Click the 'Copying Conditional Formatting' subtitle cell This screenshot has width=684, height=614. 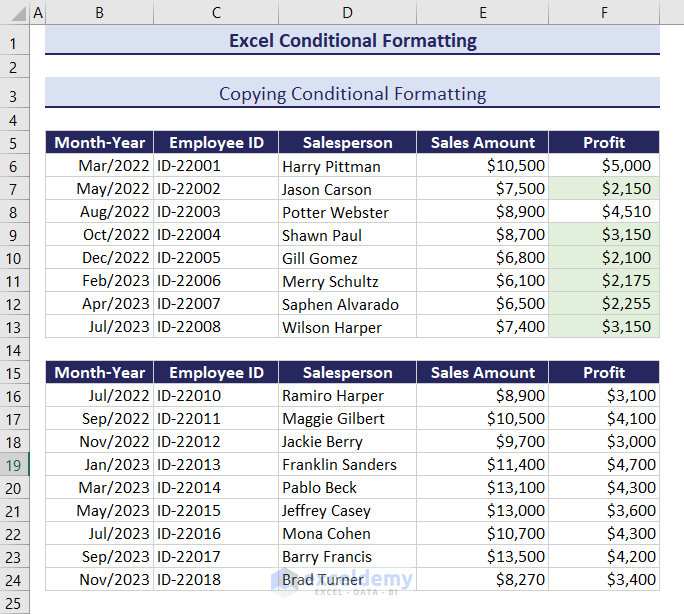pos(352,94)
